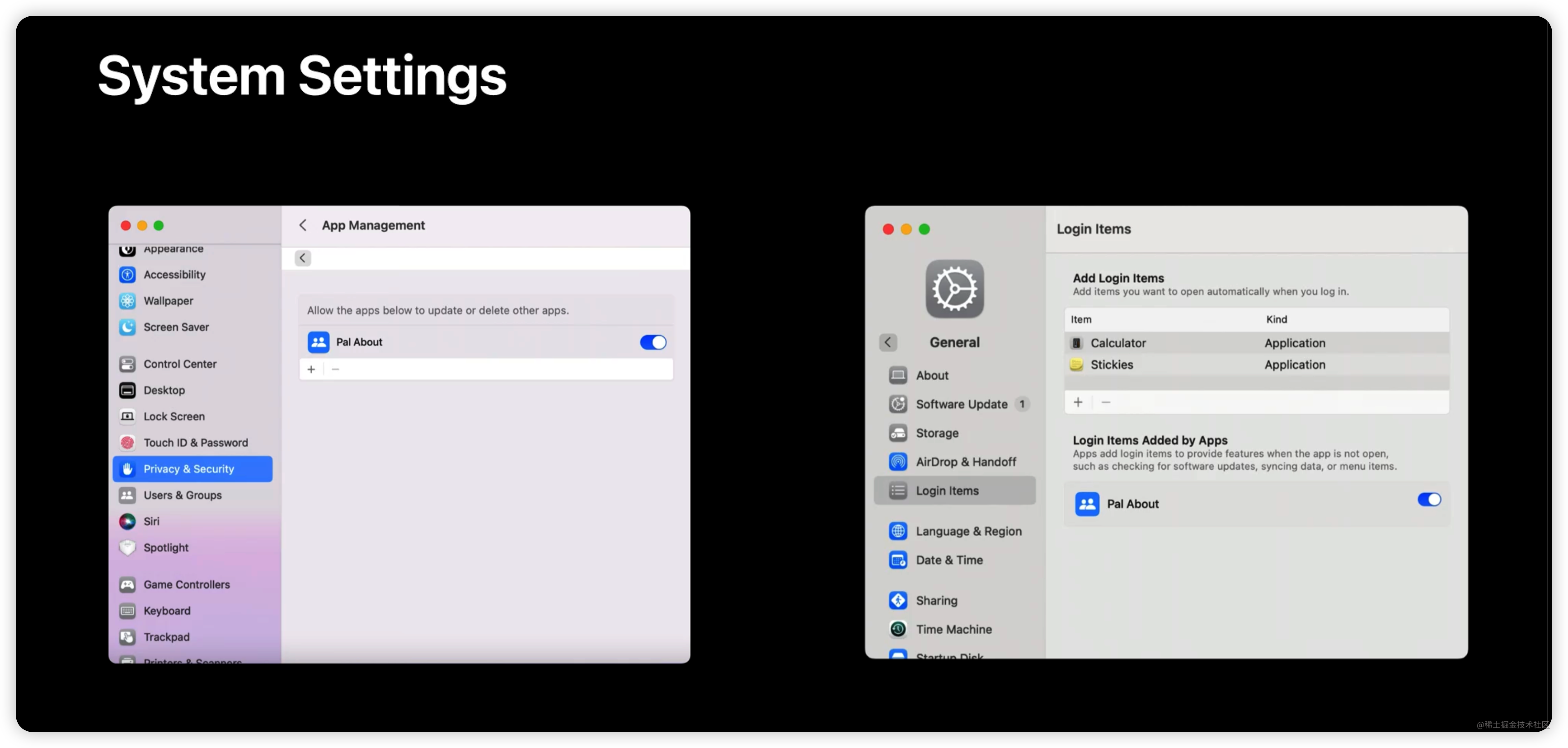The height and width of the screenshot is (748, 1568).
Task: Click the minus button to remove login item
Action: click(x=1106, y=402)
